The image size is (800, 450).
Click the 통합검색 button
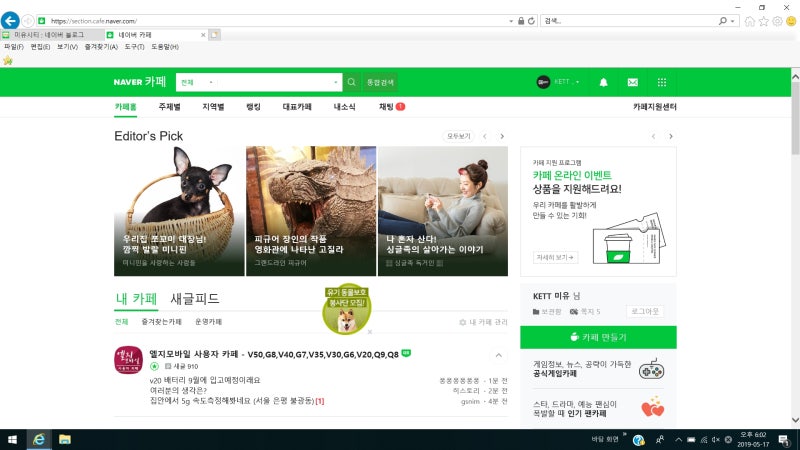(x=380, y=82)
